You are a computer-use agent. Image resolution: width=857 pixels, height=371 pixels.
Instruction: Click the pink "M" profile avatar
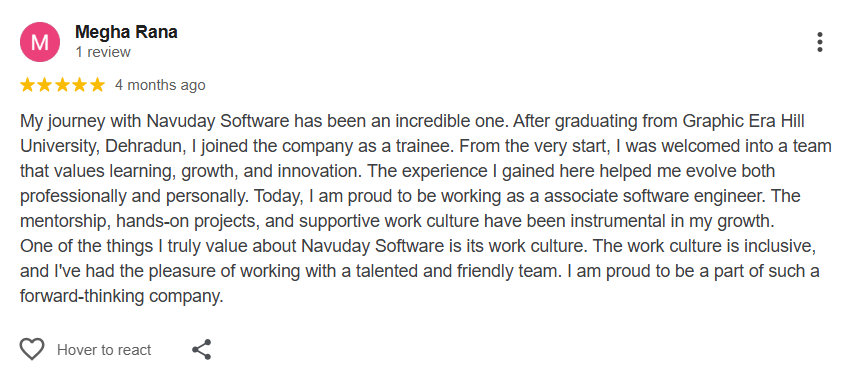click(x=40, y=42)
